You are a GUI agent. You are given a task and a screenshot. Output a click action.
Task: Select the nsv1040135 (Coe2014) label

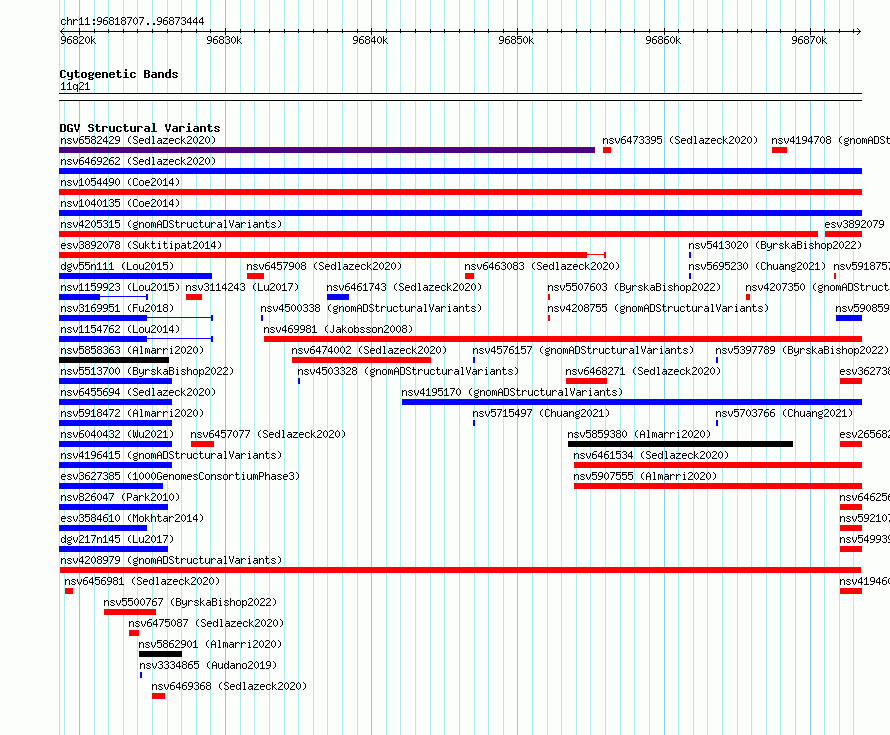[x=120, y=203]
